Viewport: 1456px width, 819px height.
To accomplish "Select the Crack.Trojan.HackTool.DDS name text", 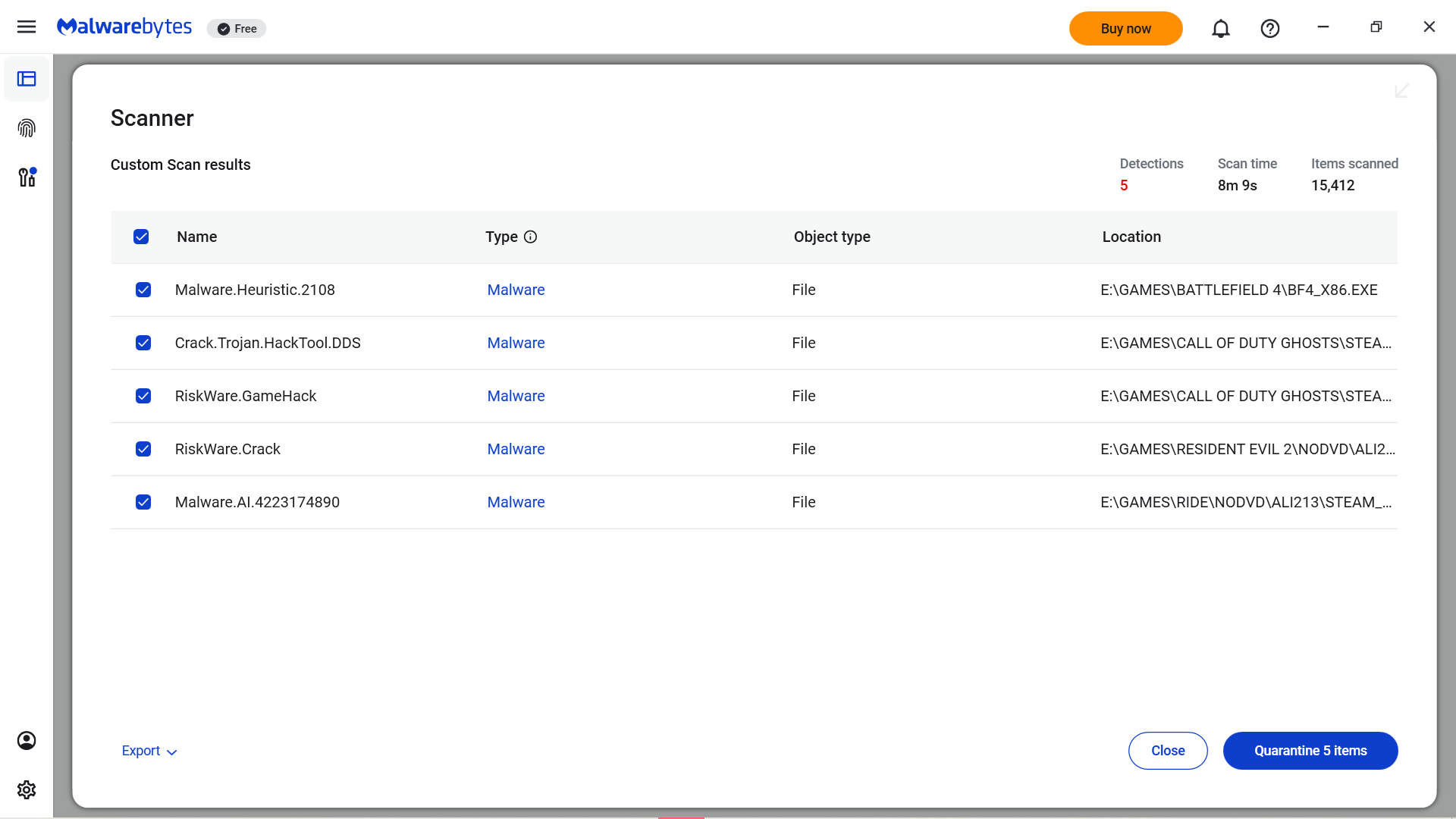I will pyautogui.click(x=268, y=343).
